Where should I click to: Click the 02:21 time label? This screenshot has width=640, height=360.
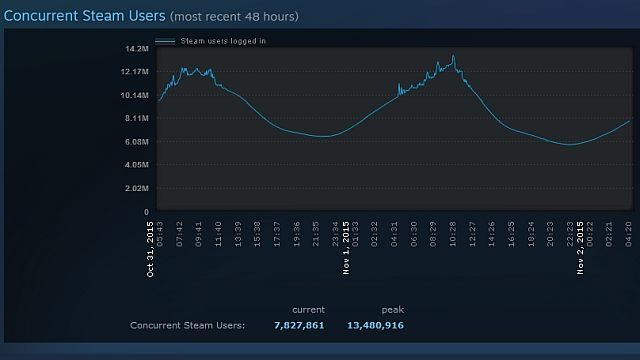click(x=609, y=234)
